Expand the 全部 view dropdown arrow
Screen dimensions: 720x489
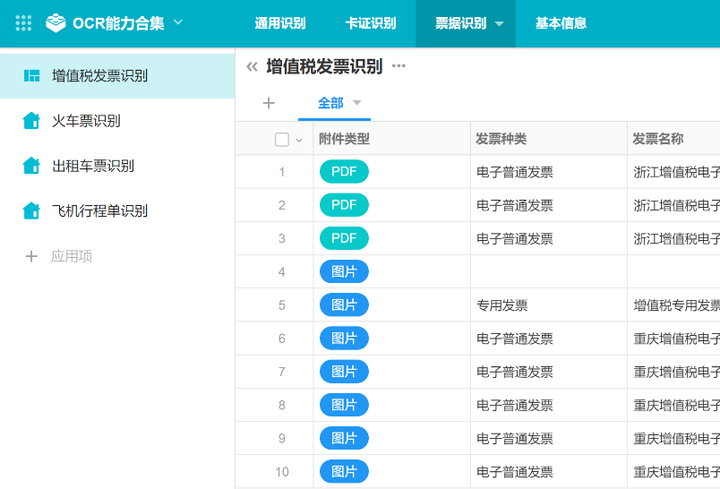coord(357,103)
